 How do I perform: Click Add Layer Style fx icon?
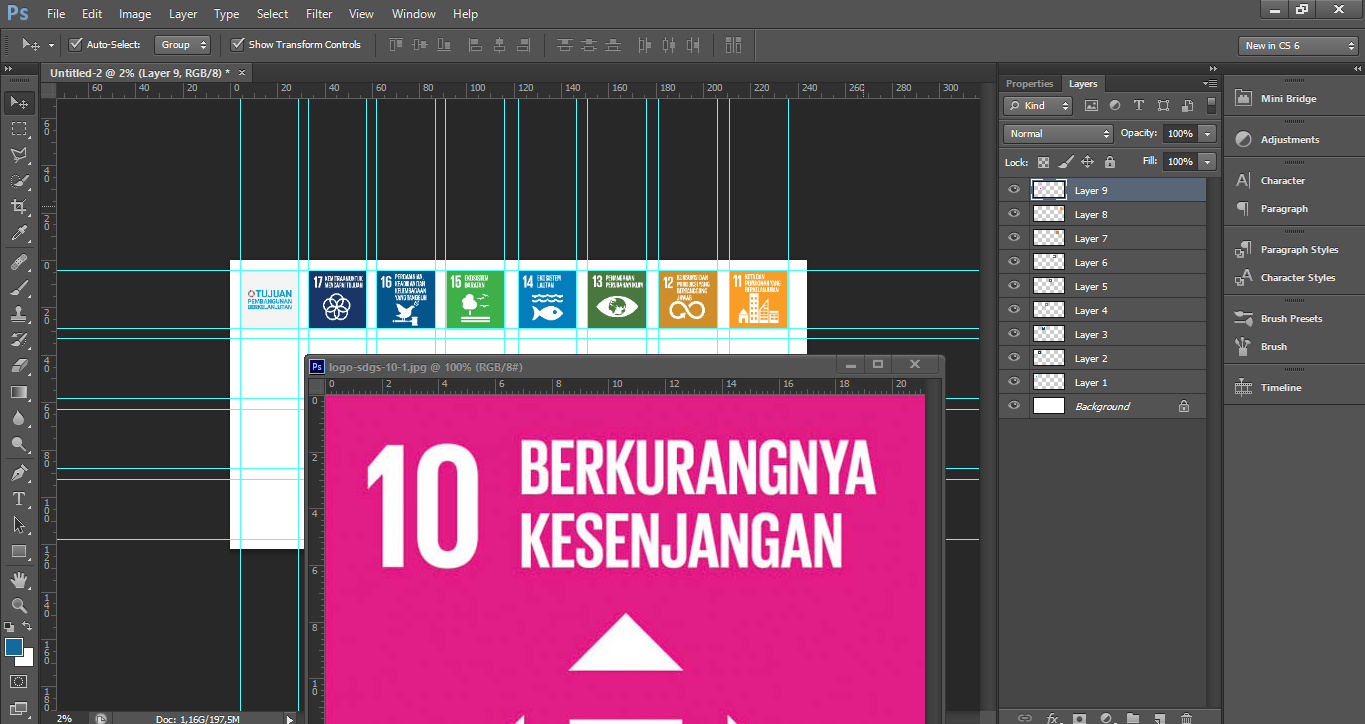1052,718
